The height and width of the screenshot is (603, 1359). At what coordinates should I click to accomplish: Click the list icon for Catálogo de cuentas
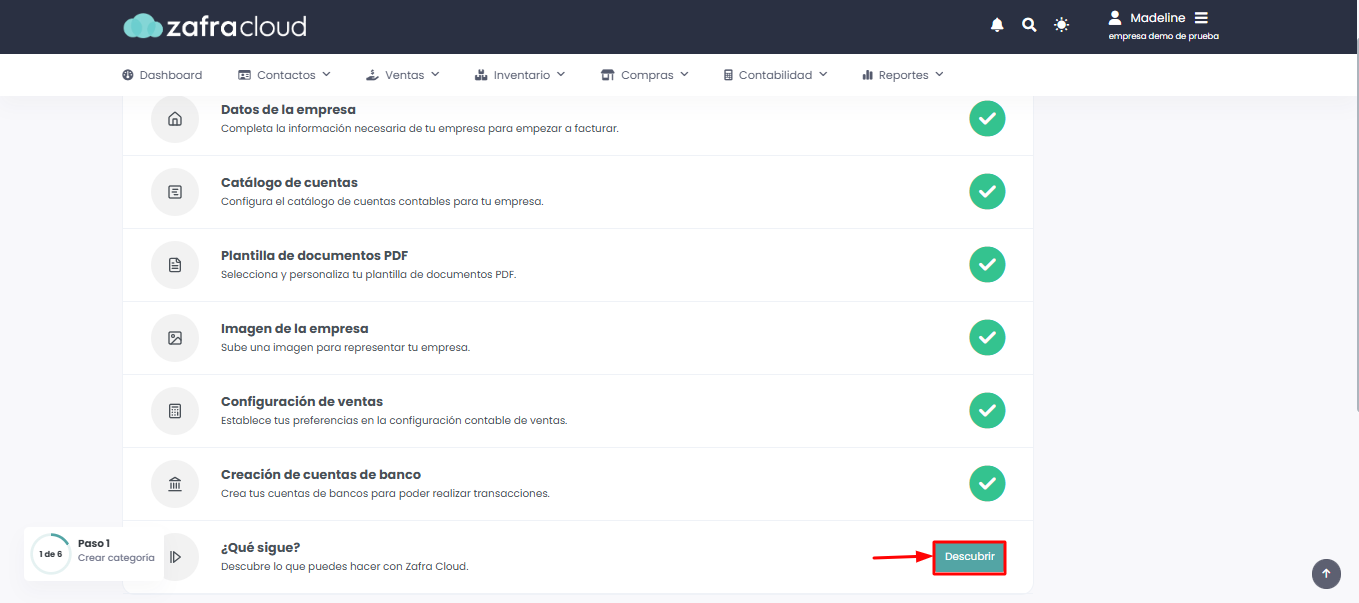click(x=175, y=192)
